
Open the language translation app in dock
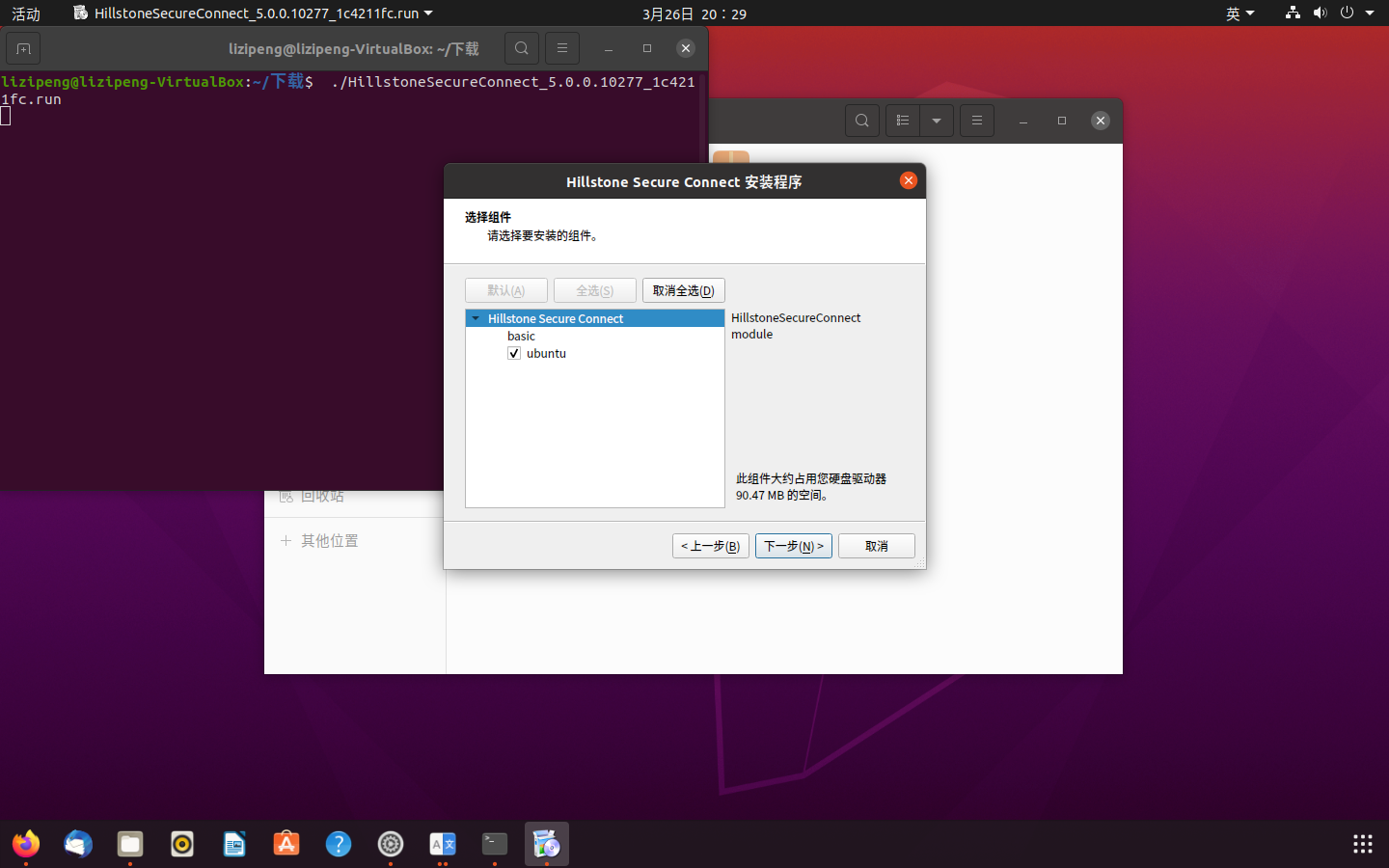click(443, 844)
